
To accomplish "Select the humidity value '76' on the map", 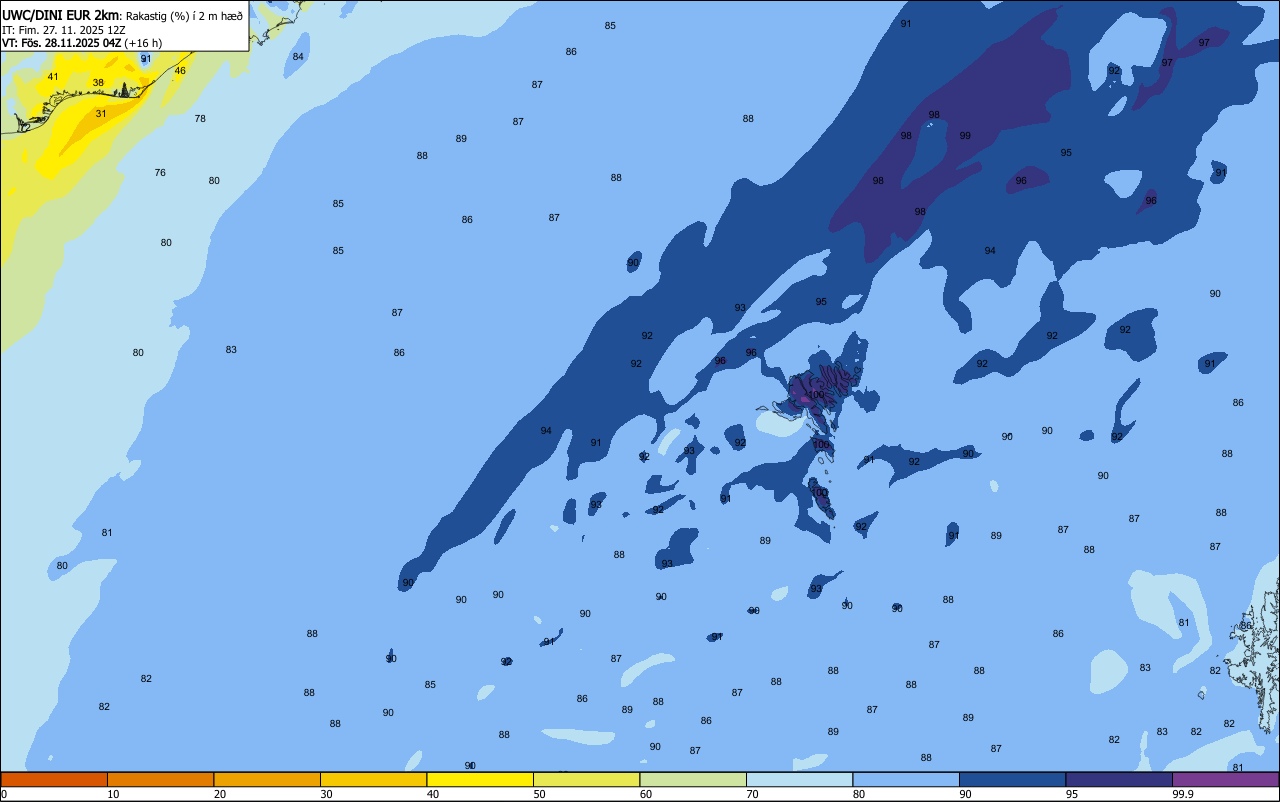I will pyautogui.click(x=160, y=173).
